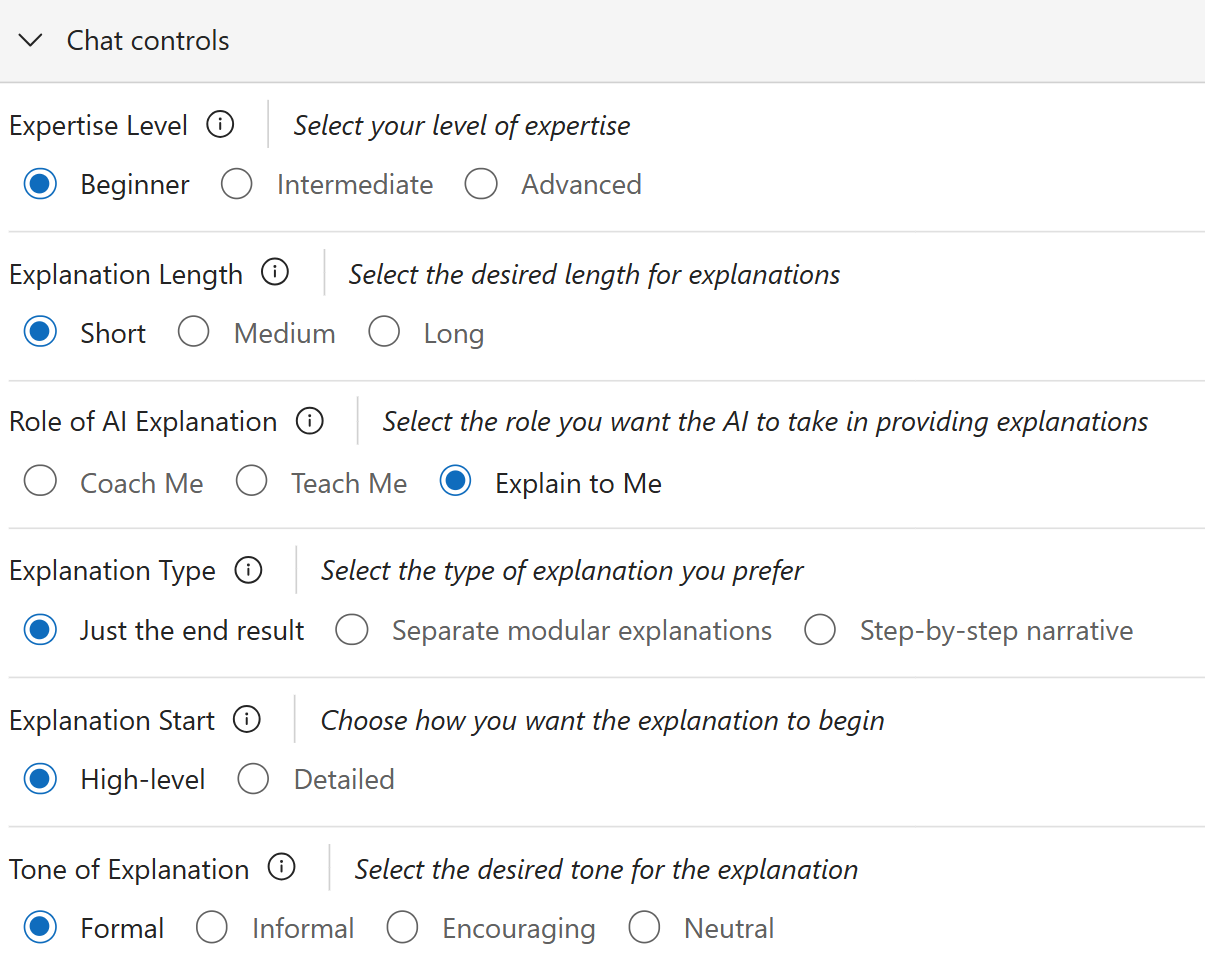The width and height of the screenshot is (1205, 969).
Task: Choose Advanced expertise level
Action: point(481,185)
